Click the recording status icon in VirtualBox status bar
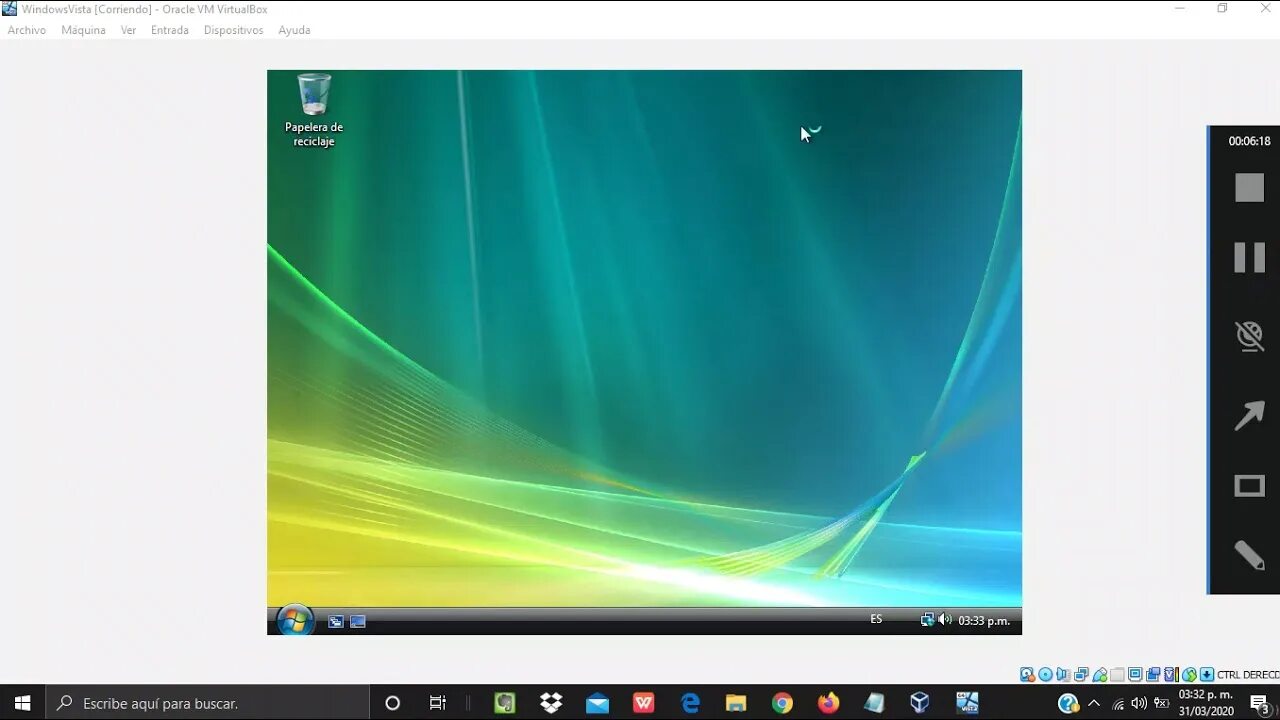 pos(1153,674)
